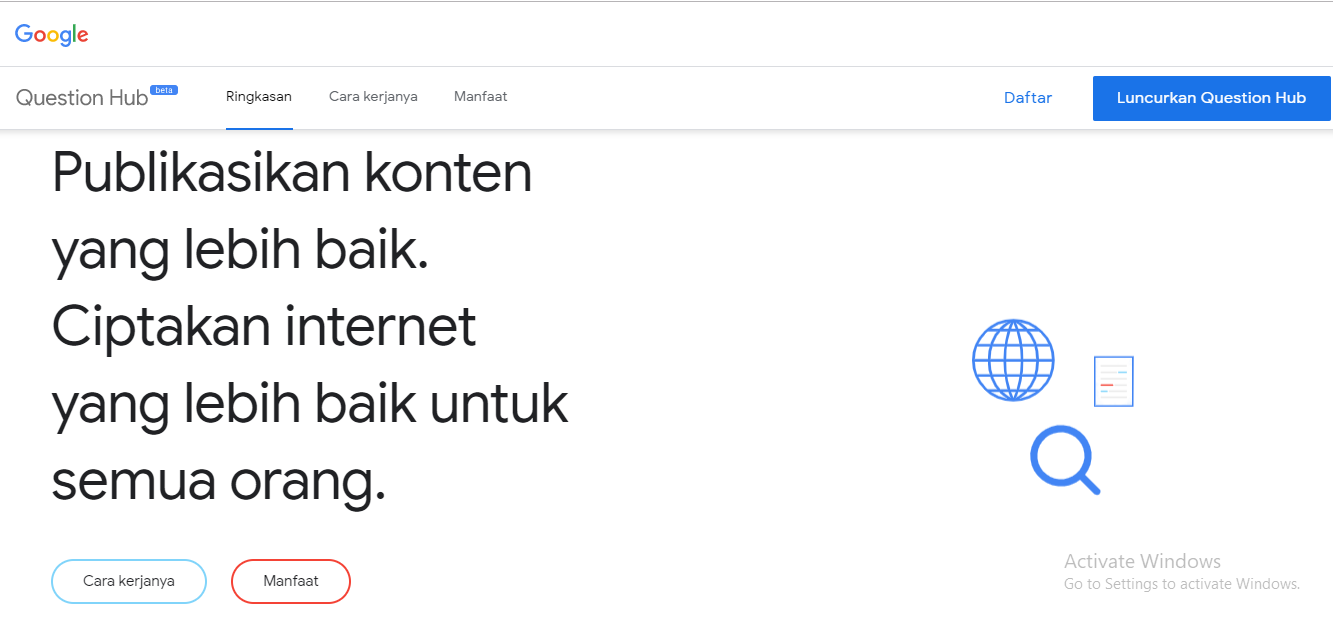Click "Go to Settings to activate Windows" text

(1181, 584)
